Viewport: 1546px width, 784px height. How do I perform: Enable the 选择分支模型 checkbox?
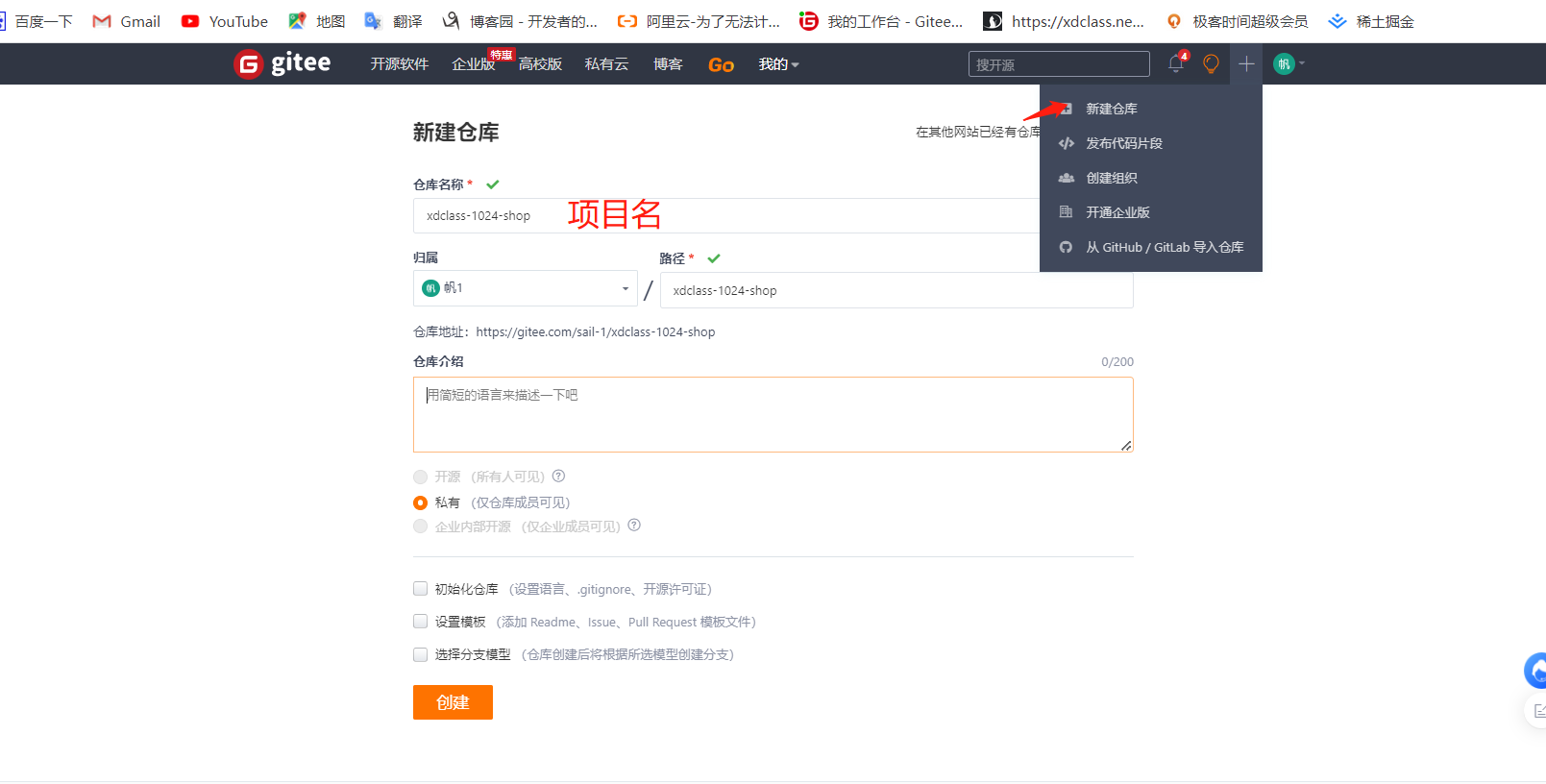click(420, 654)
